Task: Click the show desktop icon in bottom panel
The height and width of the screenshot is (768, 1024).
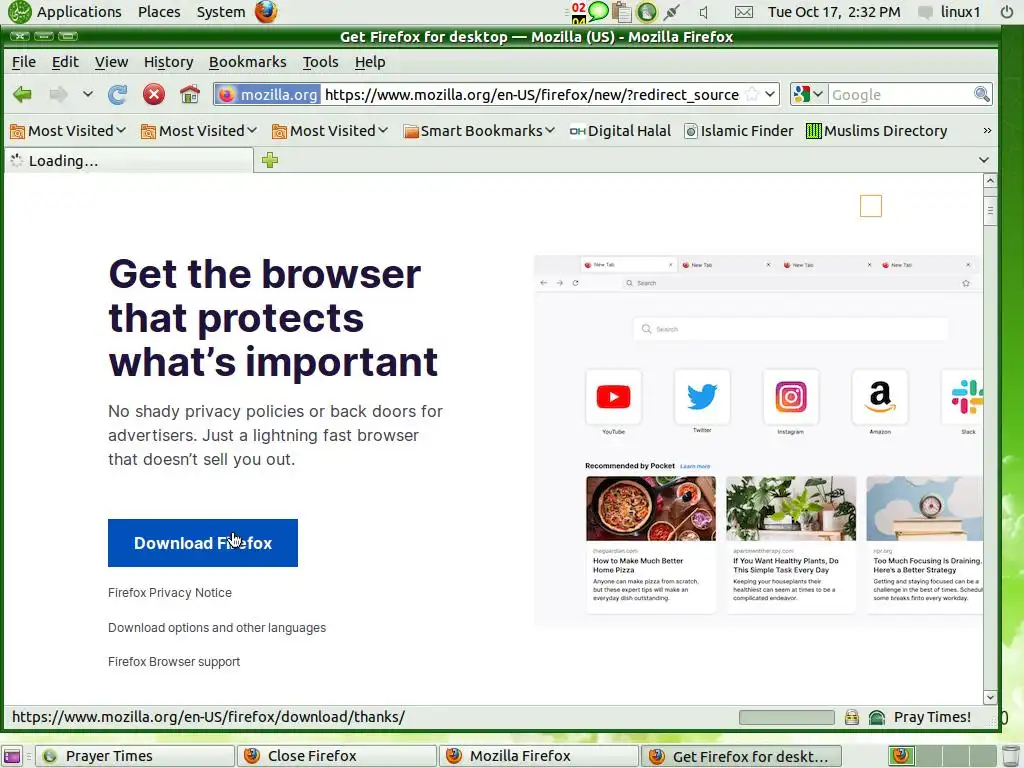Action: pyautogui.click(x=12, y=756)
